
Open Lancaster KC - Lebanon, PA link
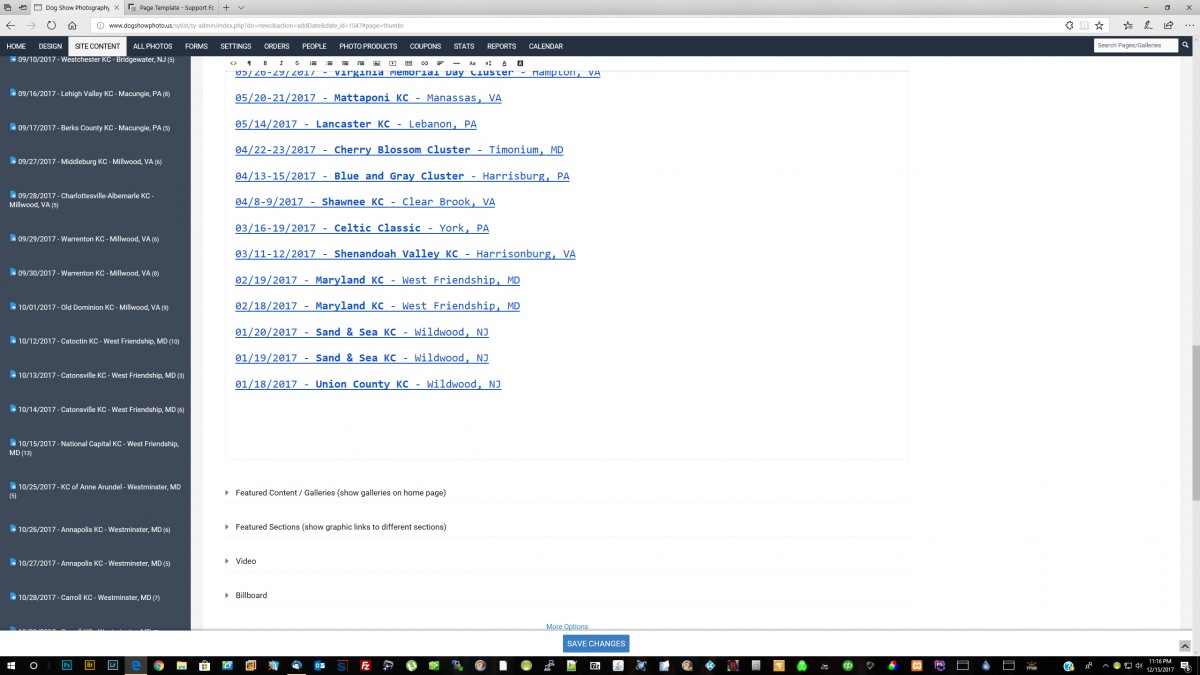[356, 124]
